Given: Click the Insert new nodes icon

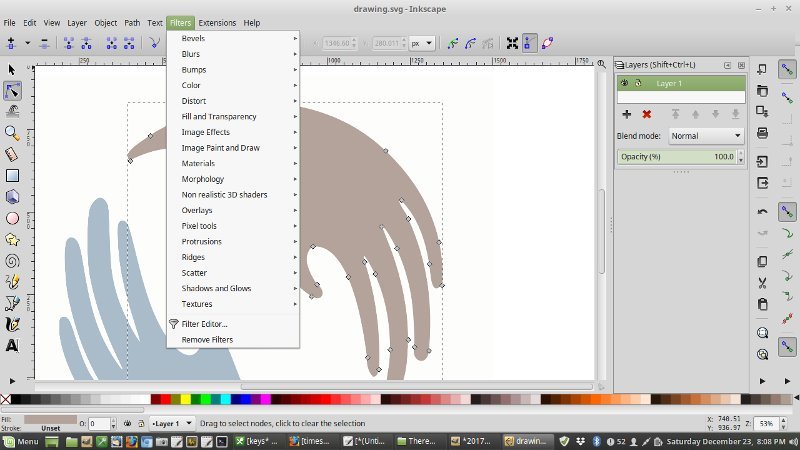Looking at the screenshot, I should [11, 43].
